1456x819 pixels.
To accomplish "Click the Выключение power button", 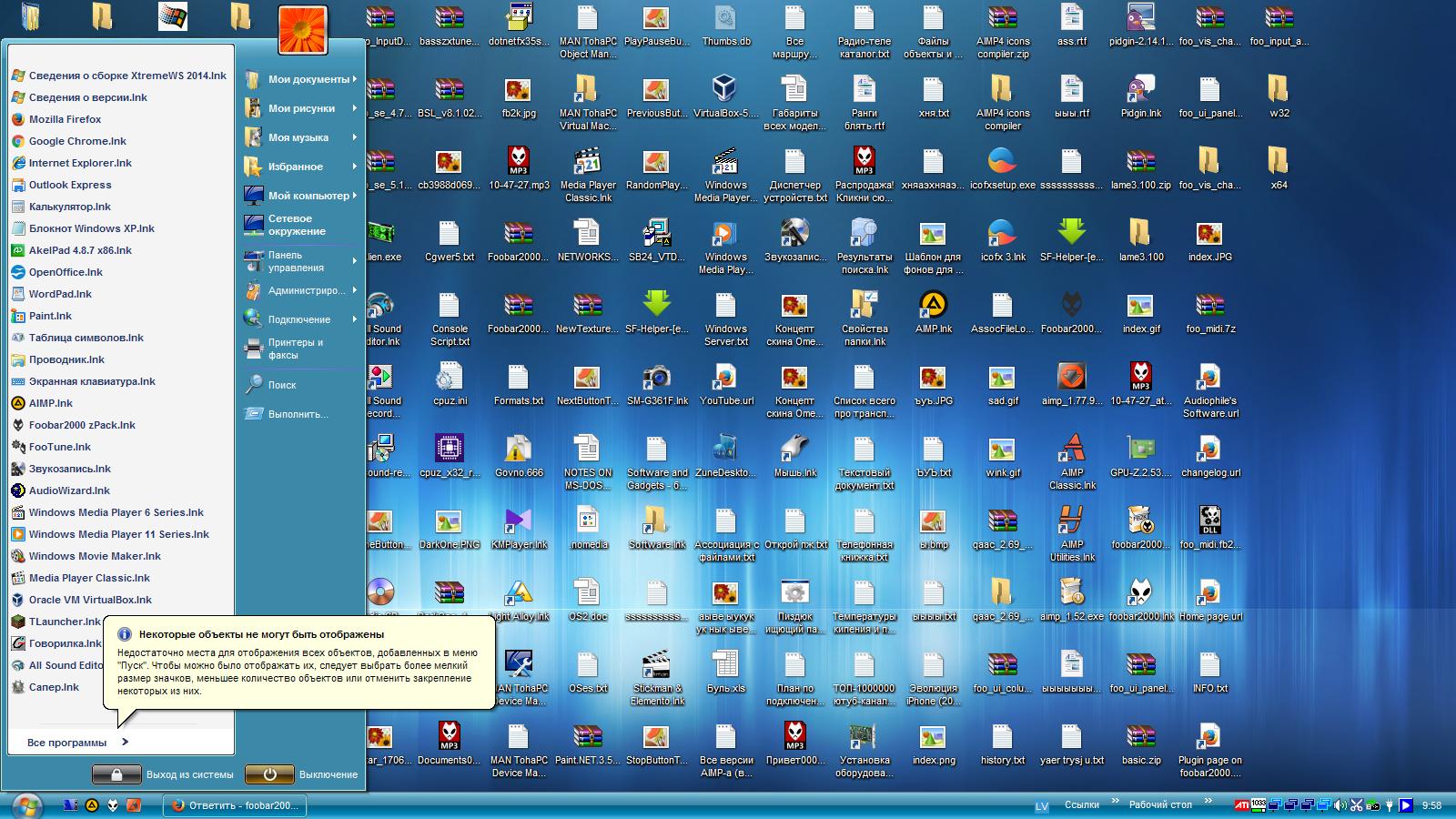I will [x=270, y=774].
